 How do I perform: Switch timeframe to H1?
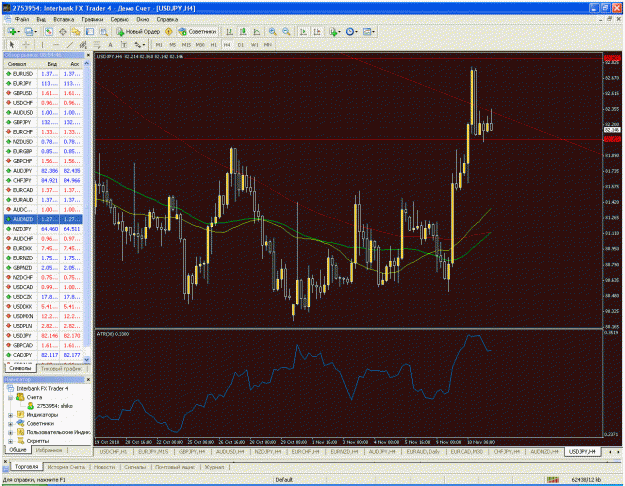click(214, 45)
